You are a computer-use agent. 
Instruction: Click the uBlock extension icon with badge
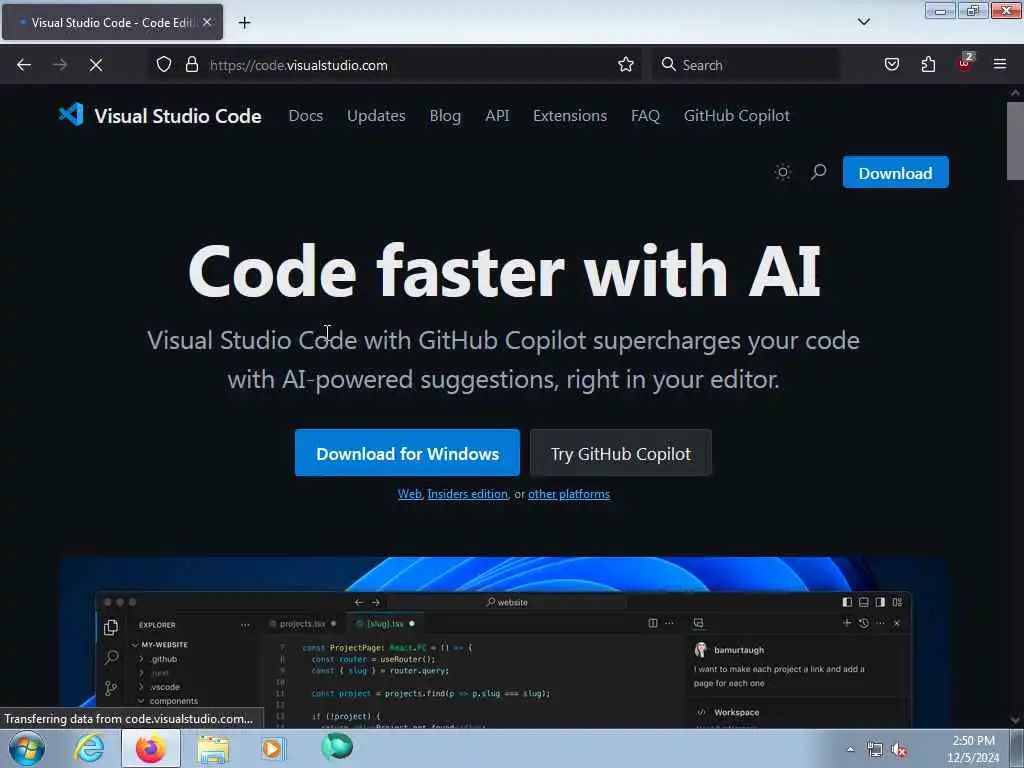coord(965,63)
